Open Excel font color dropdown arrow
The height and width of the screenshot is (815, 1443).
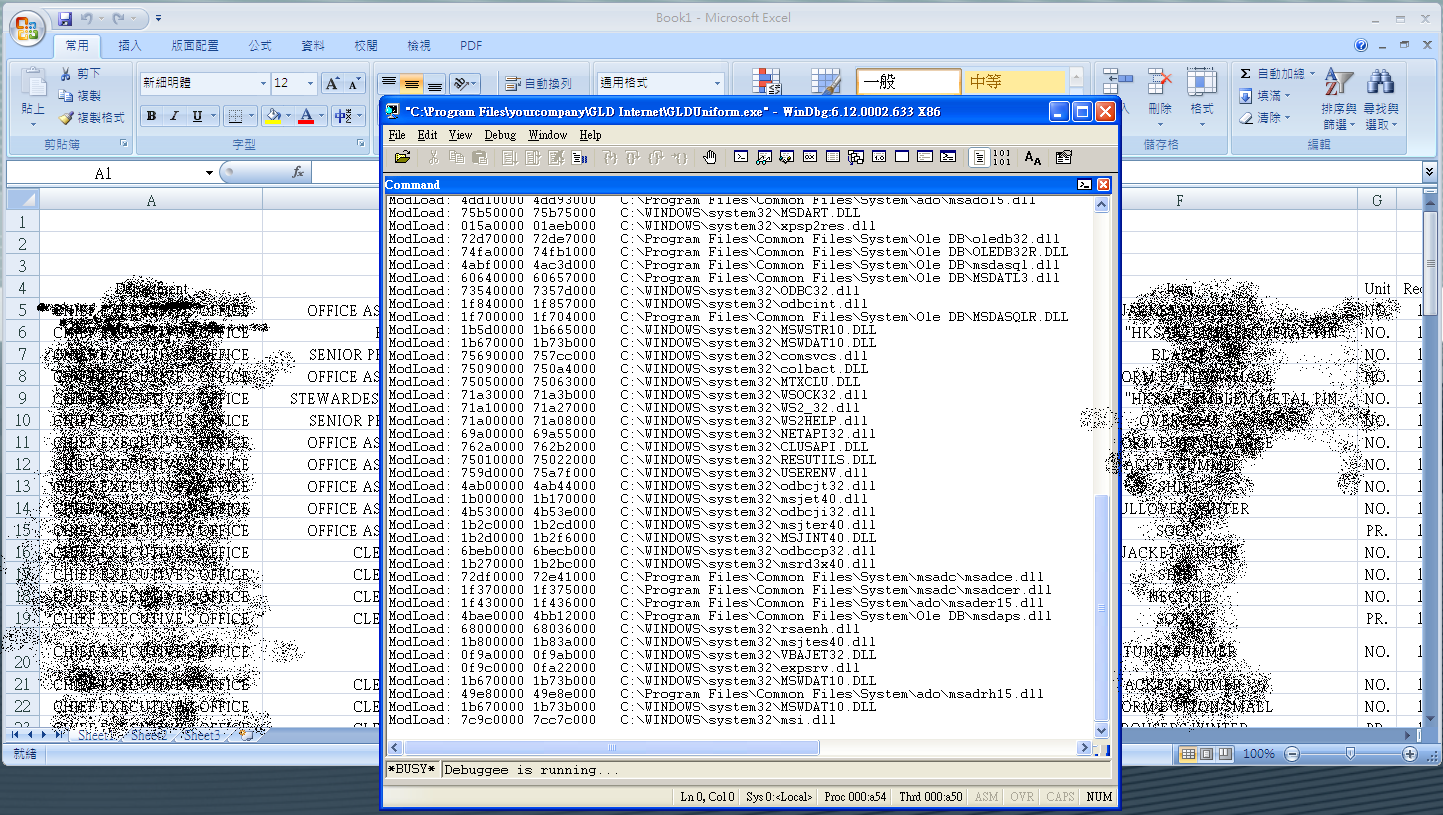(322, 116)
